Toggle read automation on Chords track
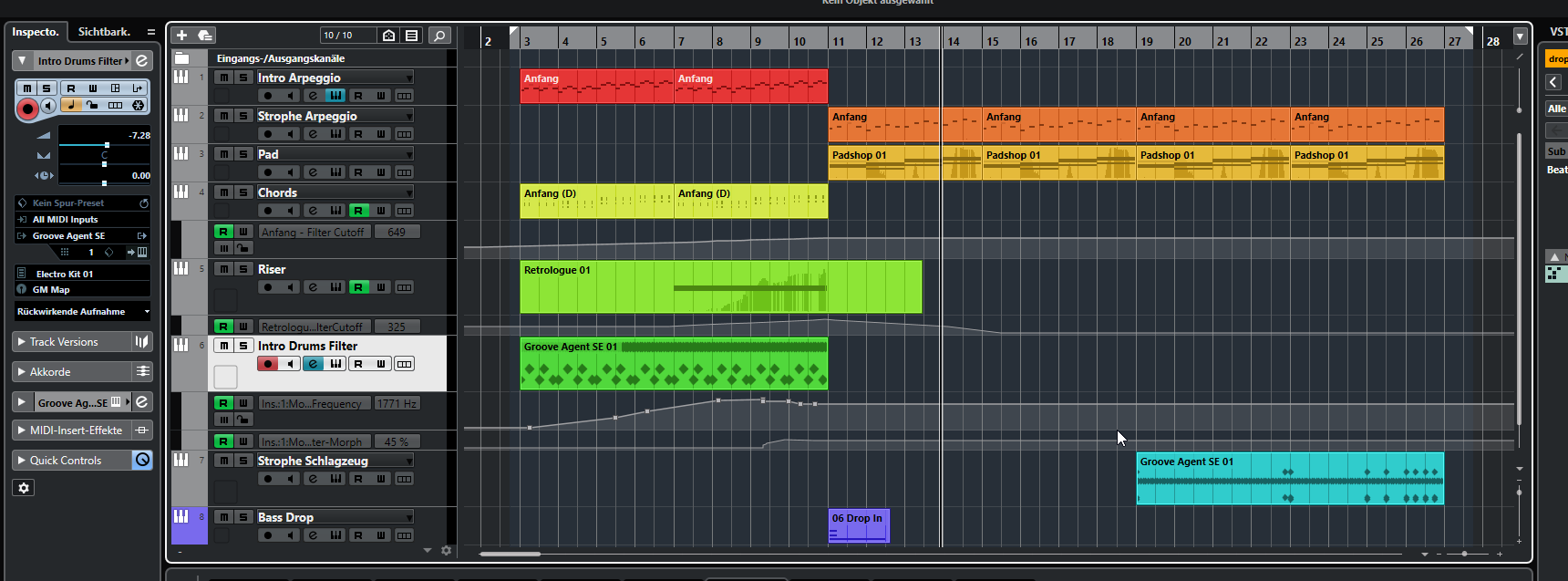This screenshot has width=1568, height=581. coord(358,211)
